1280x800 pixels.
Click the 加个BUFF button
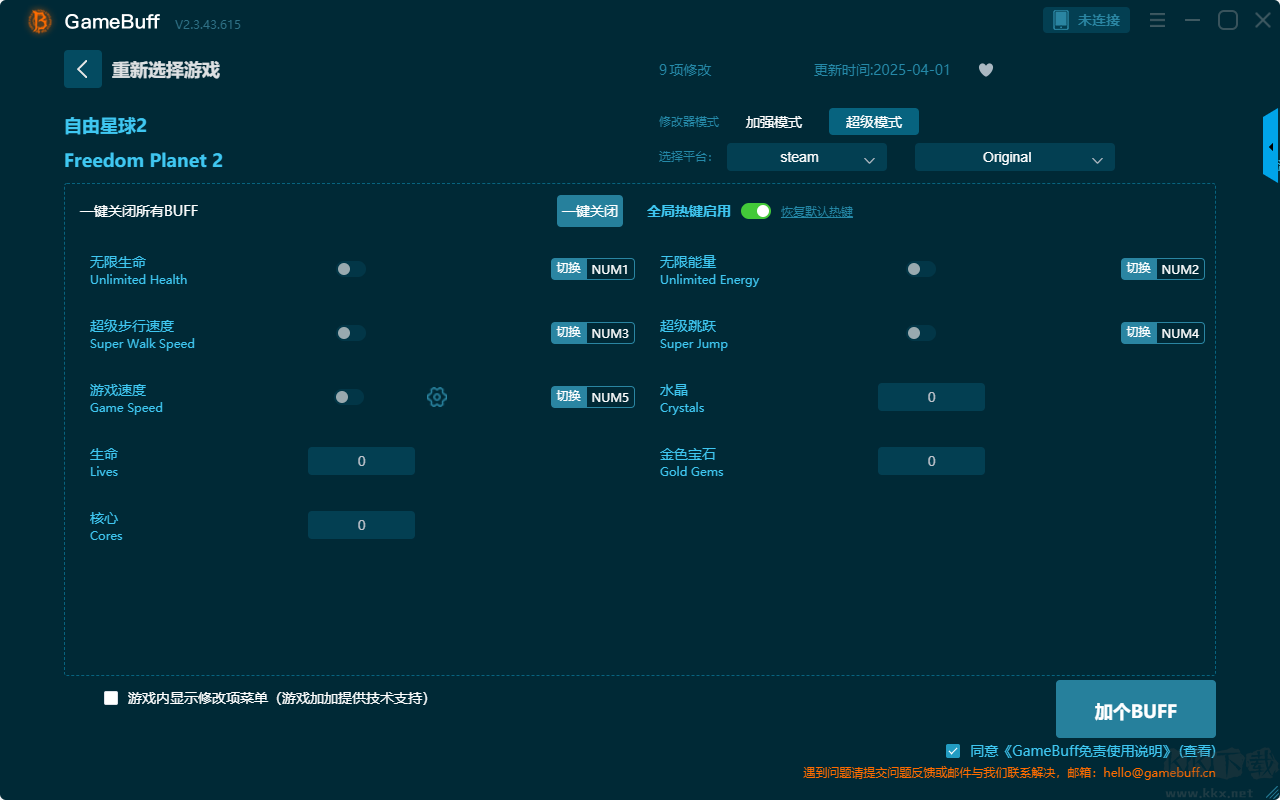coord(1136,711)
